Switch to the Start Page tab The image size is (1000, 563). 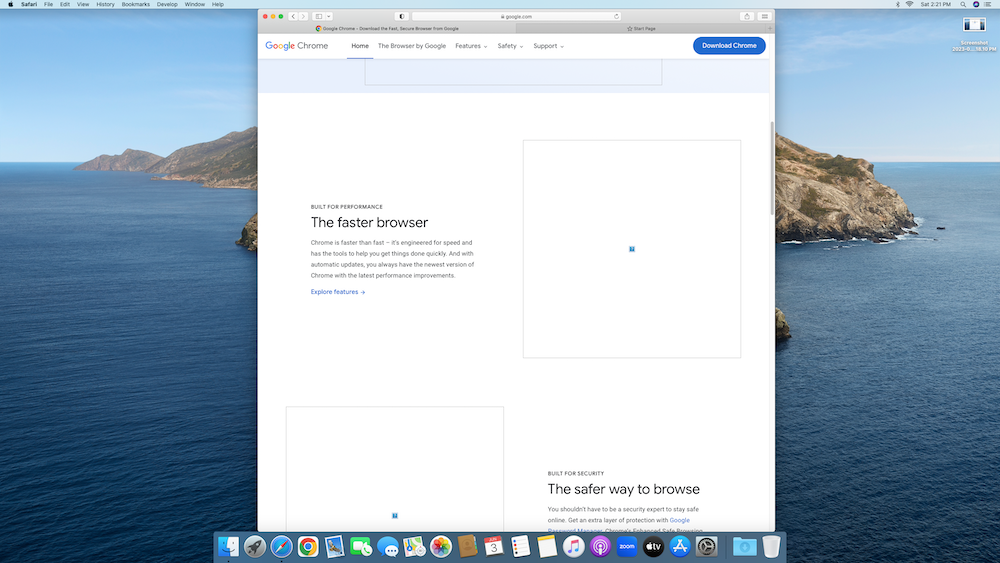pyautogui.click(x=641, y=29)
